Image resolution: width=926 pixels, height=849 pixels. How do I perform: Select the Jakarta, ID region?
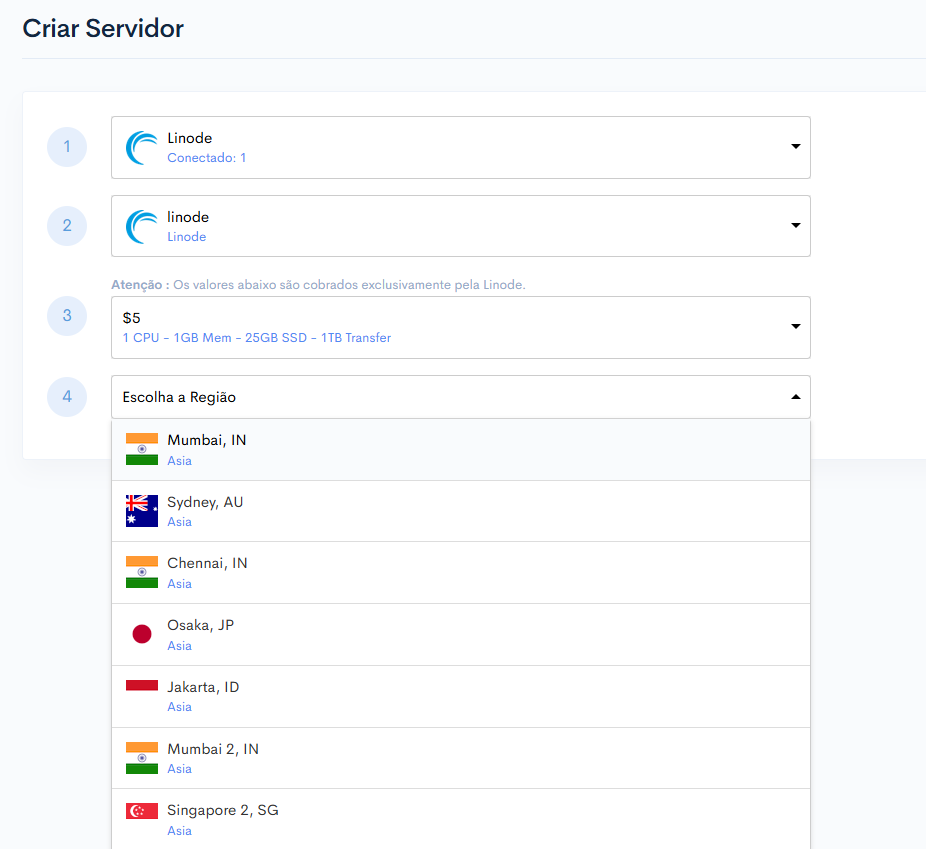click(461, 697)
